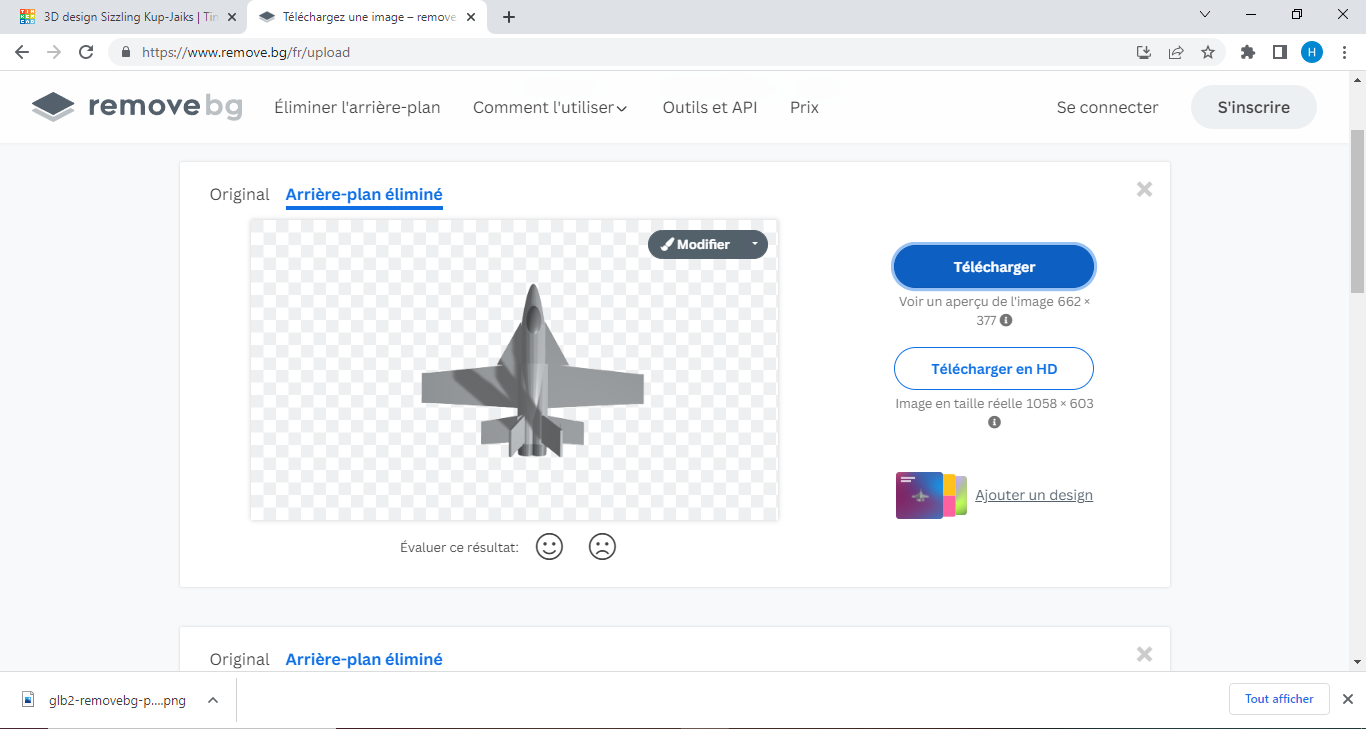Go to the Prix page
This screenshot has width=1366, height=729.
[804, 107]
